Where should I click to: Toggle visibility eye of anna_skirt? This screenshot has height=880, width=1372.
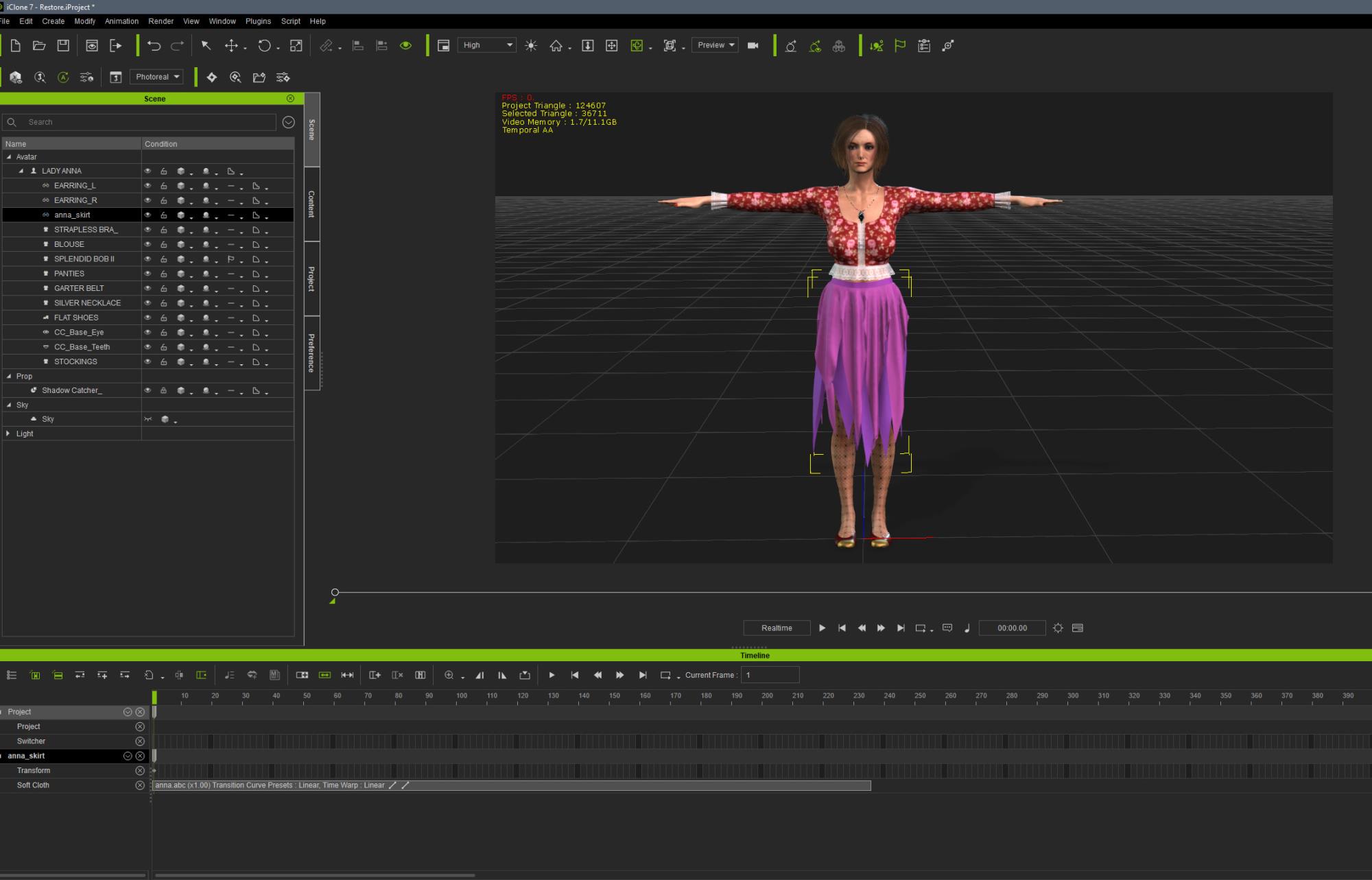coord(147,215)
